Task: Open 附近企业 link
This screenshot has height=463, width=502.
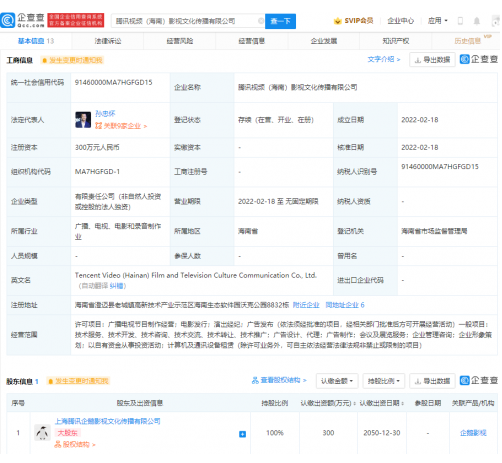Action: pyautogui.click(x=306, y=305)
